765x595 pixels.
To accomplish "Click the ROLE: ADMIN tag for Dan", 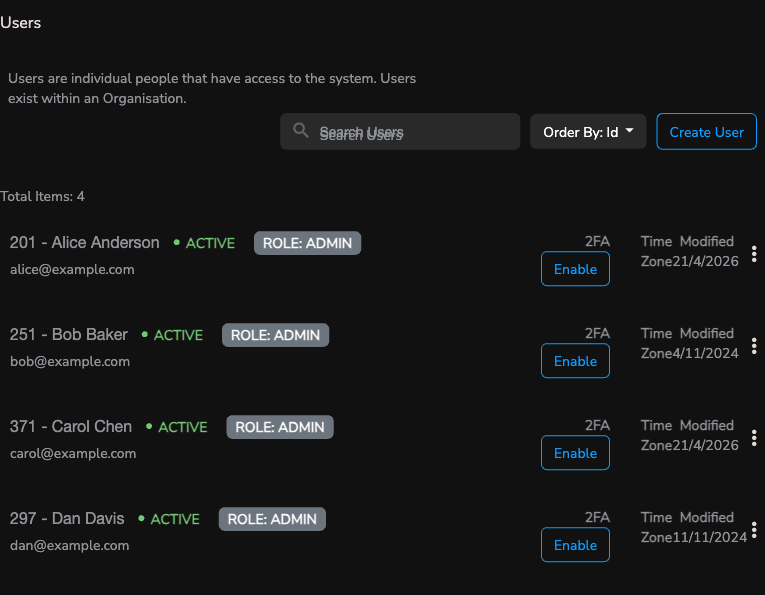I will (x=272, y=519).
